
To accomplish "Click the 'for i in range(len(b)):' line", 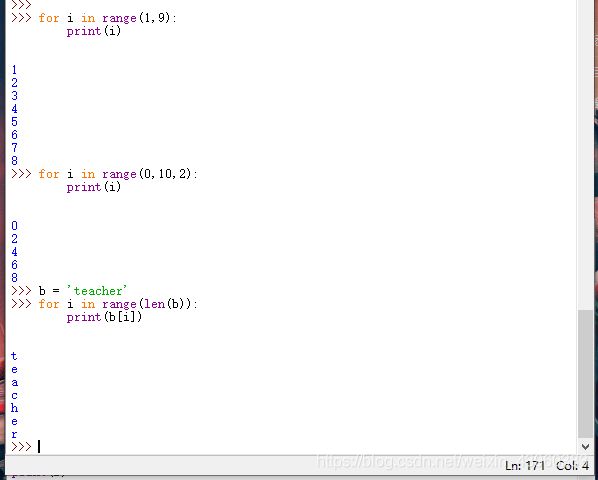I will (x=118, y=304).
